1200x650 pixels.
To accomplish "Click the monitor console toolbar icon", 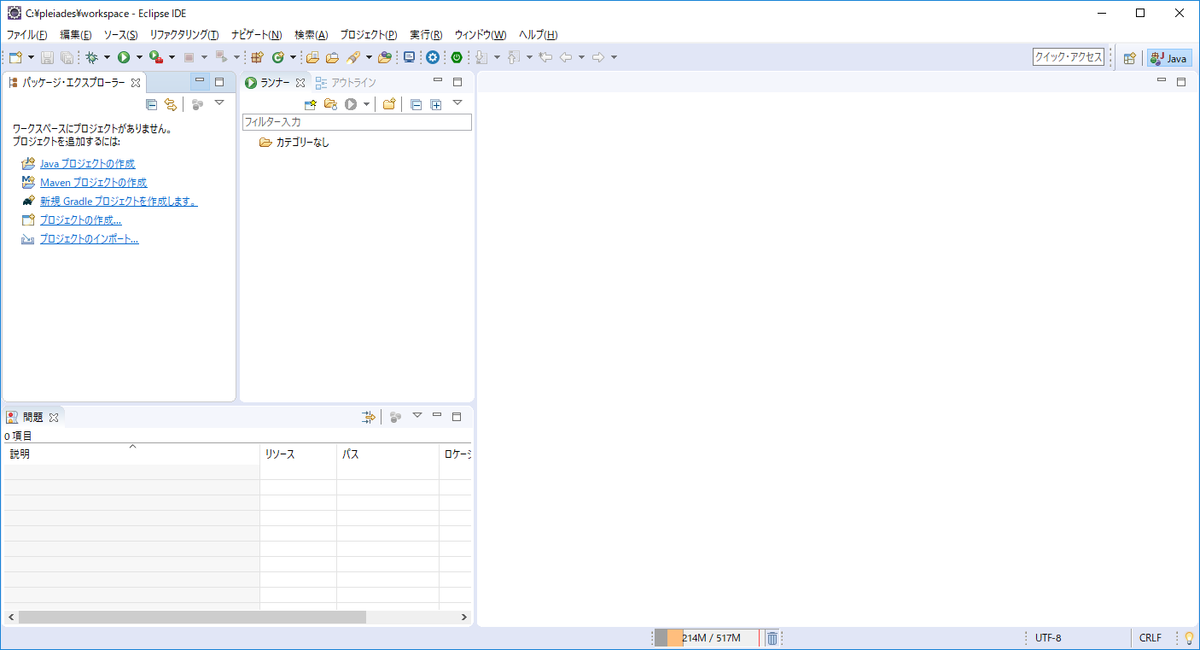I will pyautogui.click(x=409, y=57).
